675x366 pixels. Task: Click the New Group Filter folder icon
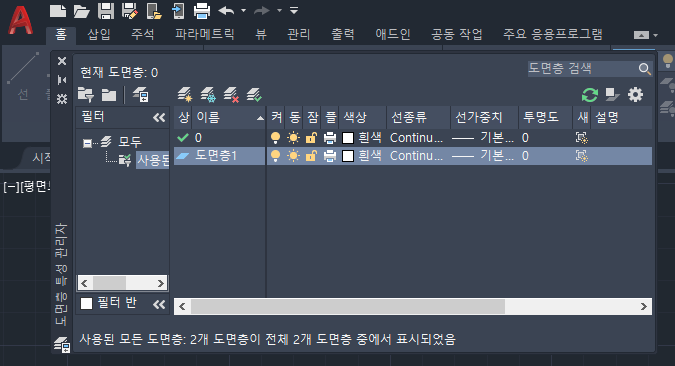[x=109, y=95]
